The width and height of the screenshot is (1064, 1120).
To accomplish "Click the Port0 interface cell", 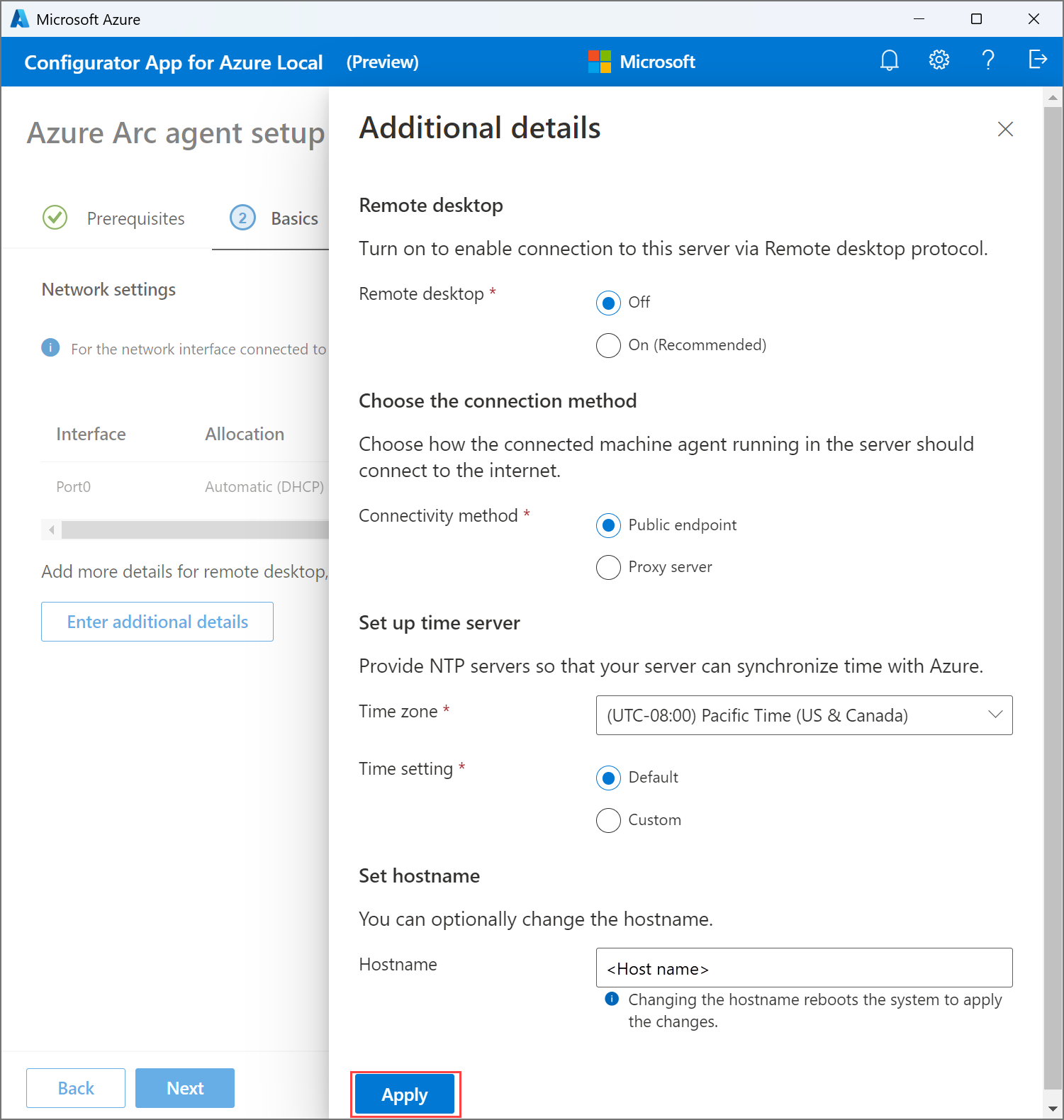I will [74, 487].
